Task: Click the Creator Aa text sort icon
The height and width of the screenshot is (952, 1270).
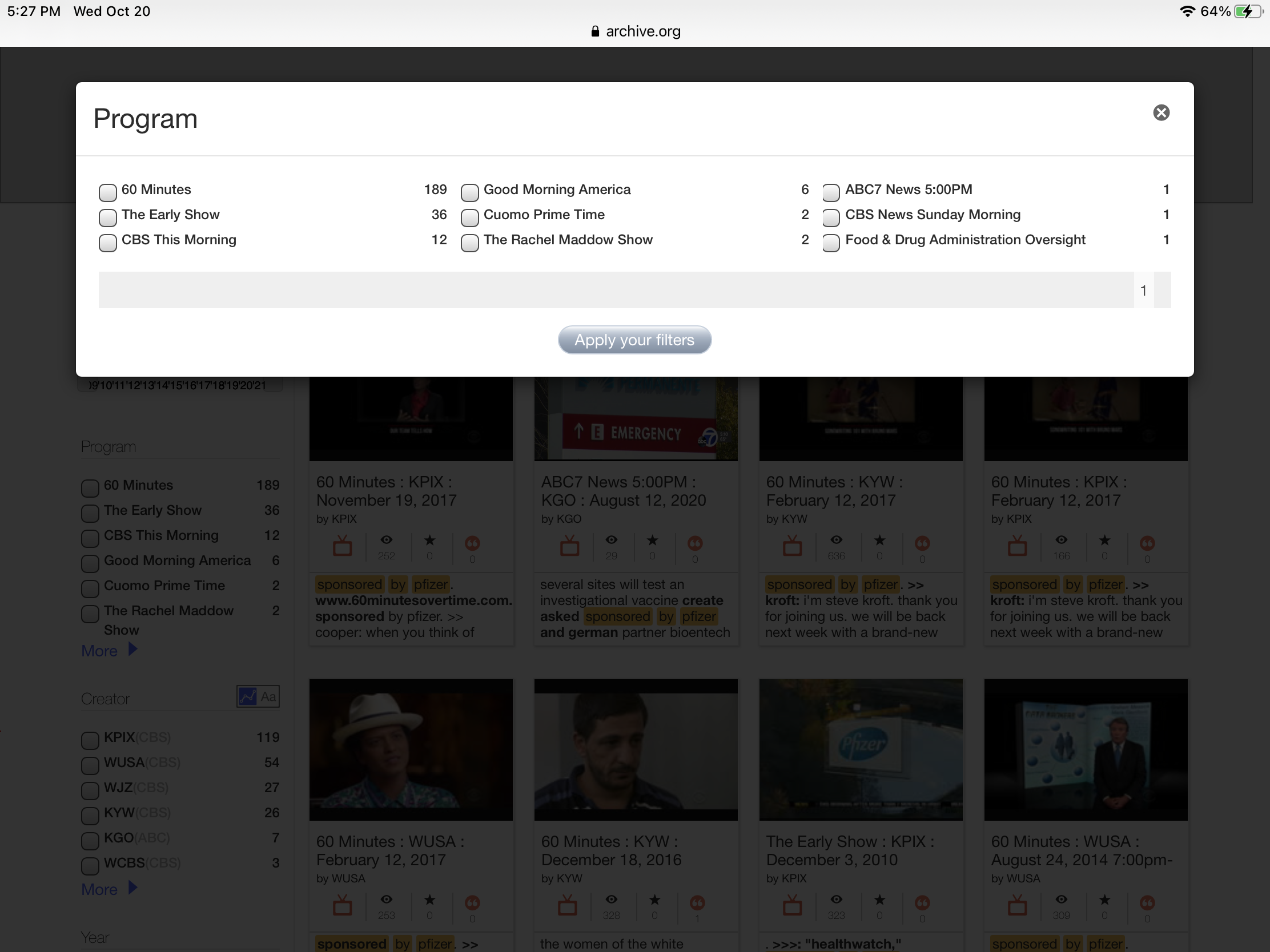Action: pos(268,697)
